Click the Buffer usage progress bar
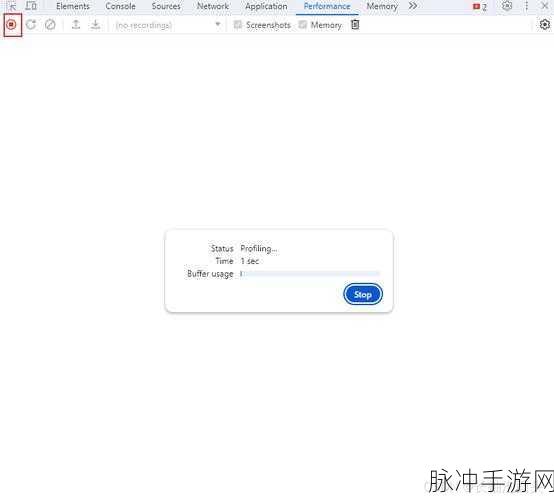This screenshot has height=500, width=554. [x=310, y=273]
